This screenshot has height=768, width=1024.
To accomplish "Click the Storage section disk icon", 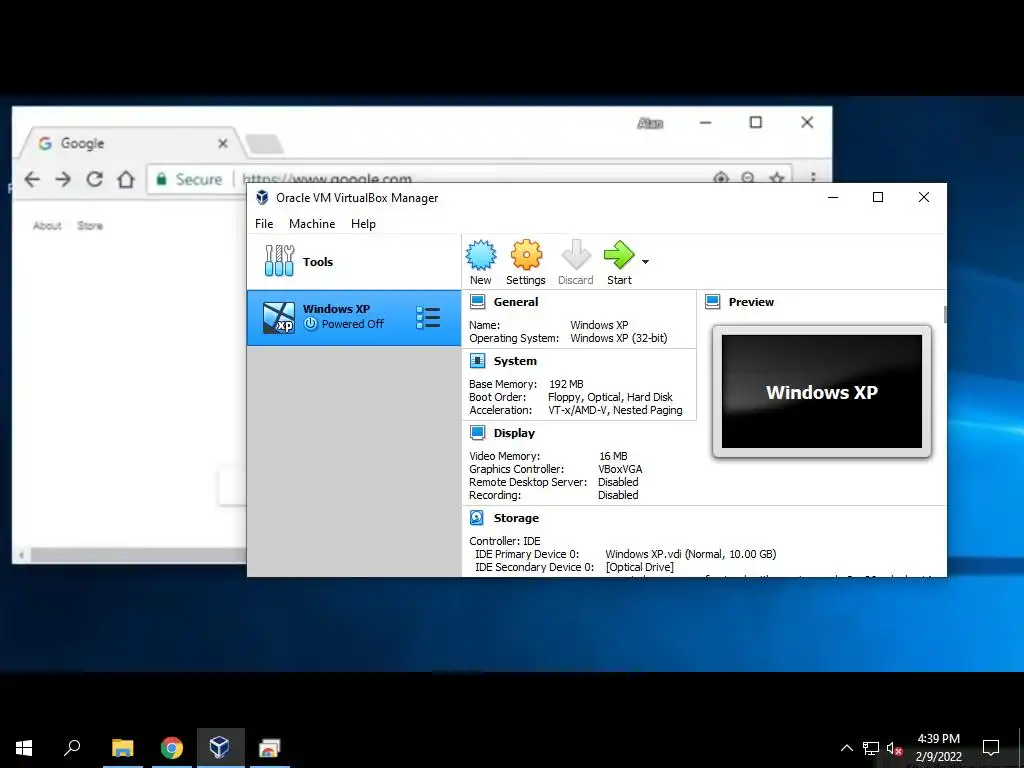I will [x=477, y=518].
